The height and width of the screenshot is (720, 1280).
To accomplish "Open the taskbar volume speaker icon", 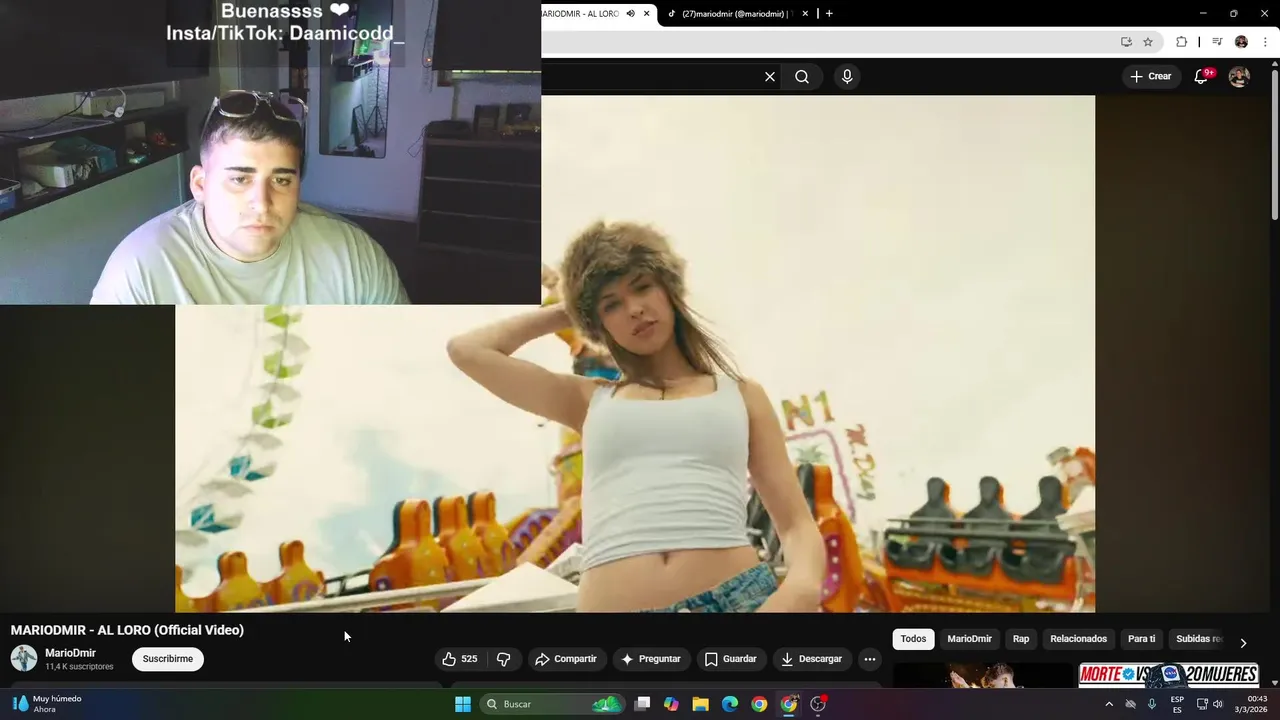I will click(x=1218, y=704).
